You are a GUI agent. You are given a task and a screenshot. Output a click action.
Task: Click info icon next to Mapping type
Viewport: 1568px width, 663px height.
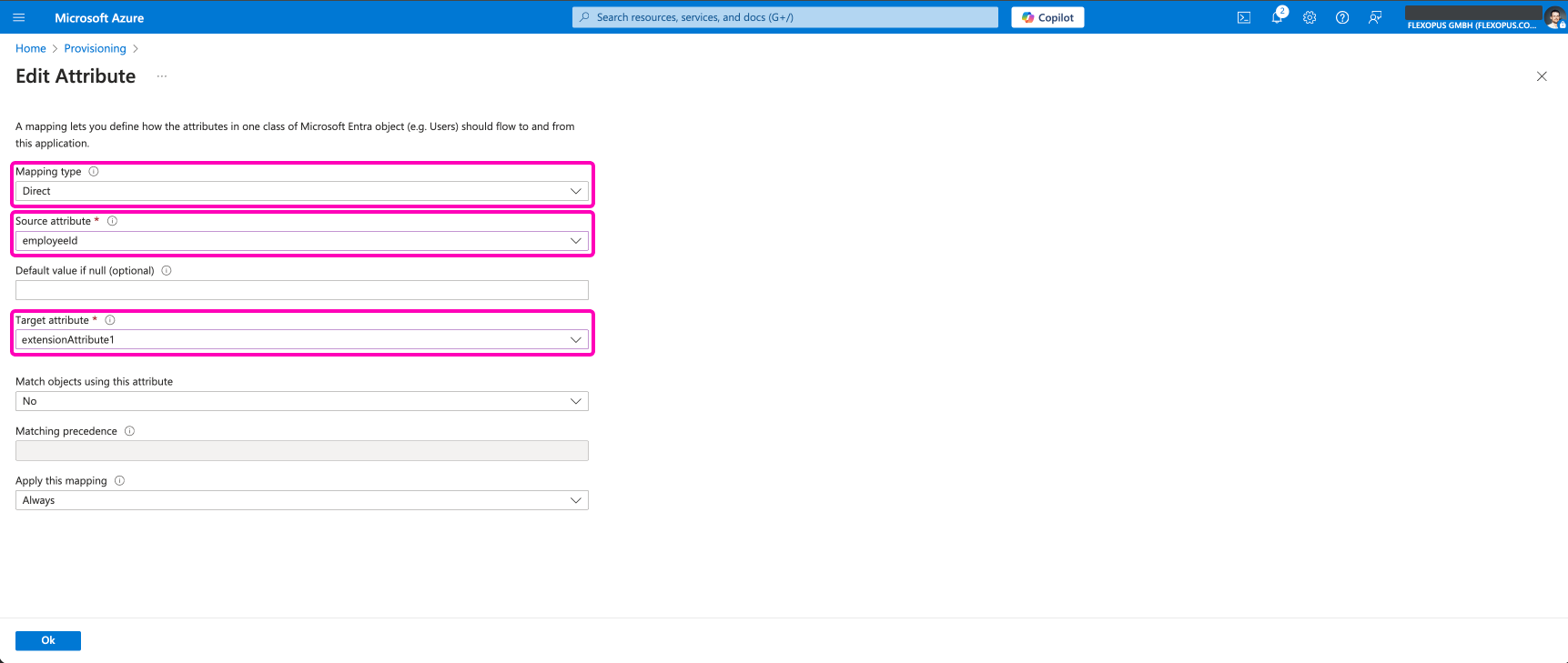point(94,171)
